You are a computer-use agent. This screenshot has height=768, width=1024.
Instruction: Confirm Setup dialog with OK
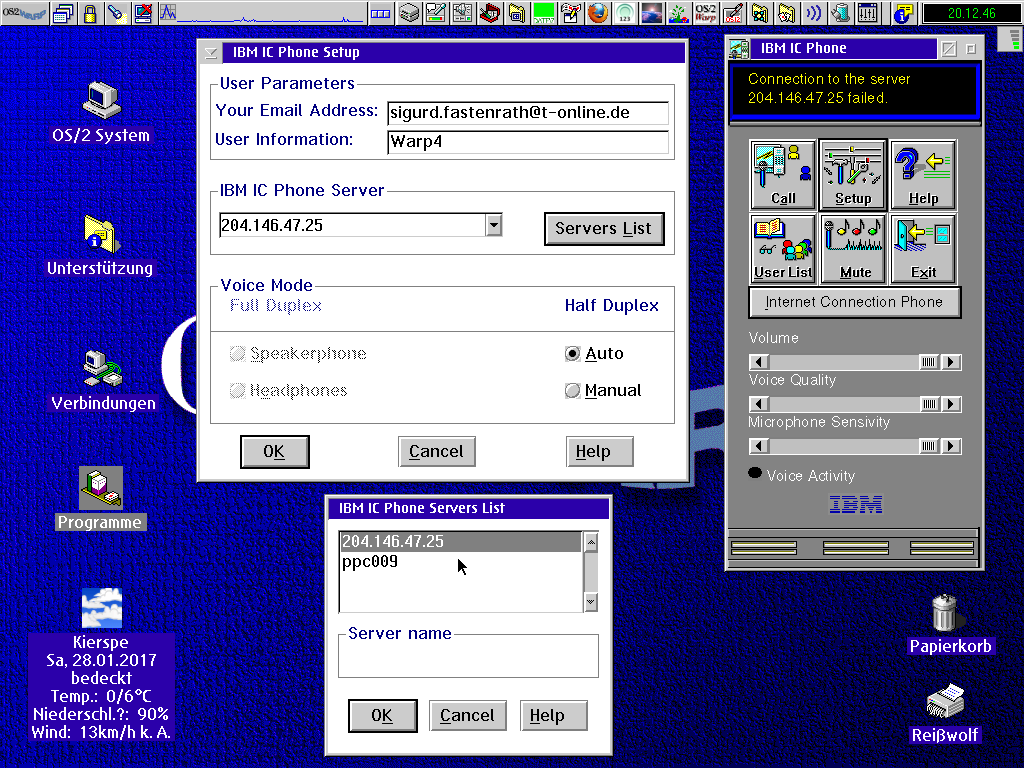[x=274, y=451]
